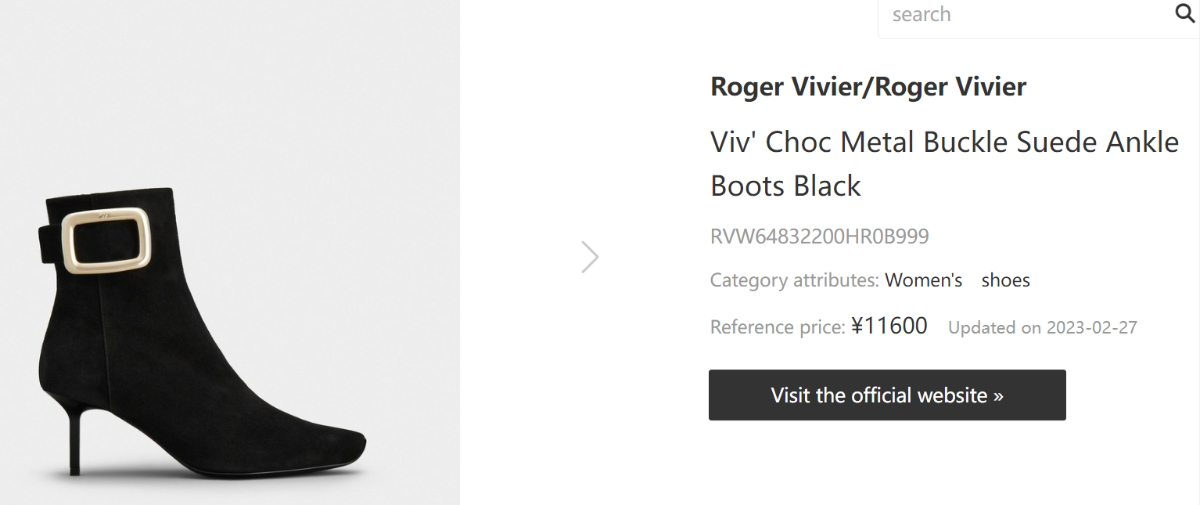Click the Roger Vivier brand heading
Image resolution: width=1200 pixels, height=505 pixels.
[868, 87]
